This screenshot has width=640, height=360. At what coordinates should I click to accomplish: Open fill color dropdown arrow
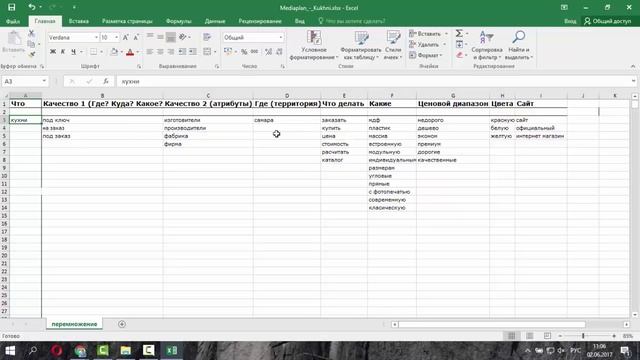pos(122,52)
